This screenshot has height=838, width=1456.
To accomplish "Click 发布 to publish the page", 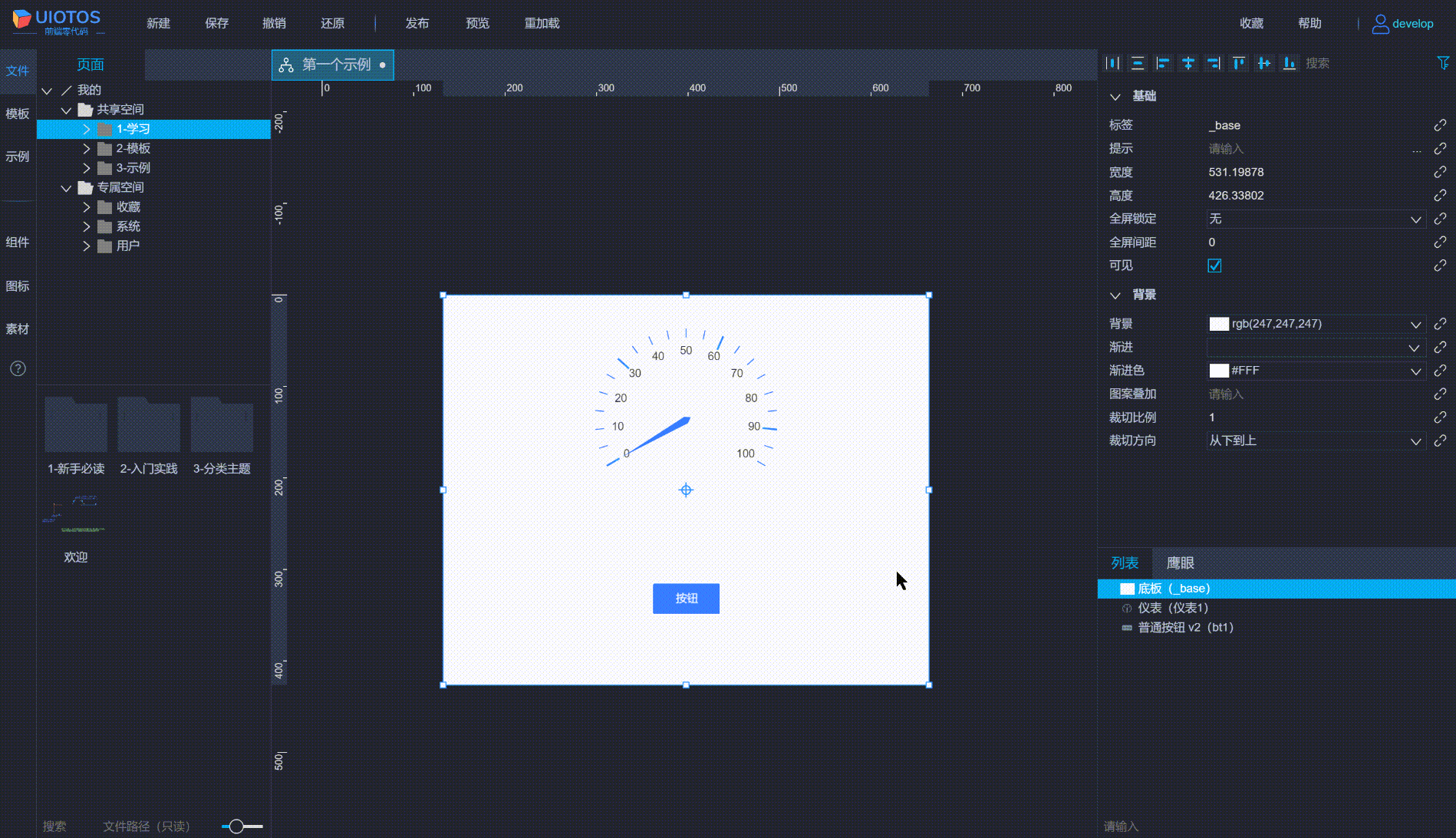I will [x=417, y=23].
